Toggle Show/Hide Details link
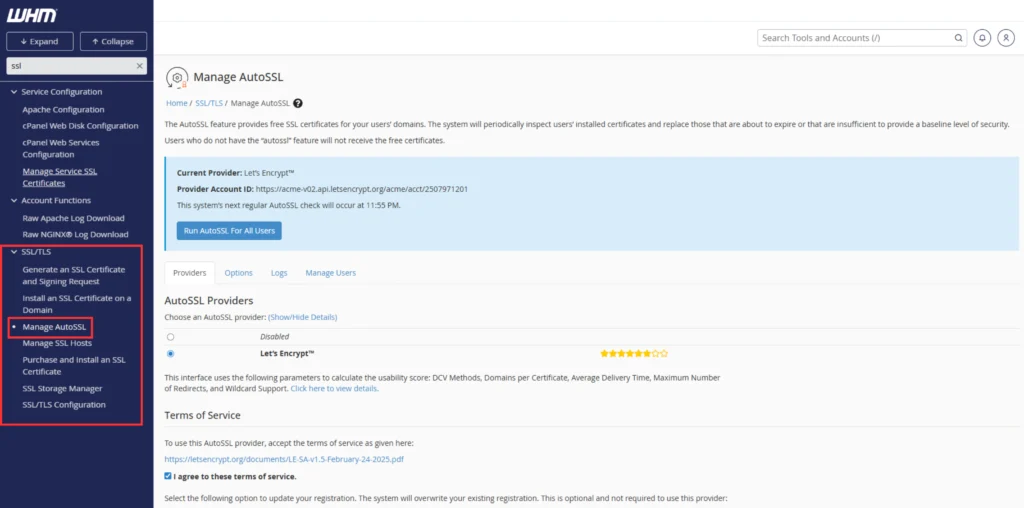The width and height of the screenshot is (1024, 508). pyautogui.click(x=302, y=317)
